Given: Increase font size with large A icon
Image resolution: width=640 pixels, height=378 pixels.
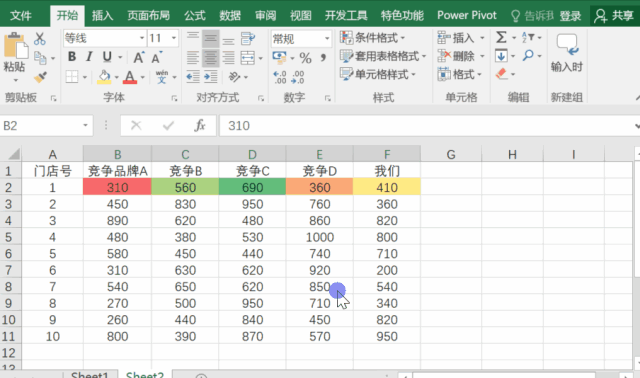Looking at the screenshot, I should [139, 58].
